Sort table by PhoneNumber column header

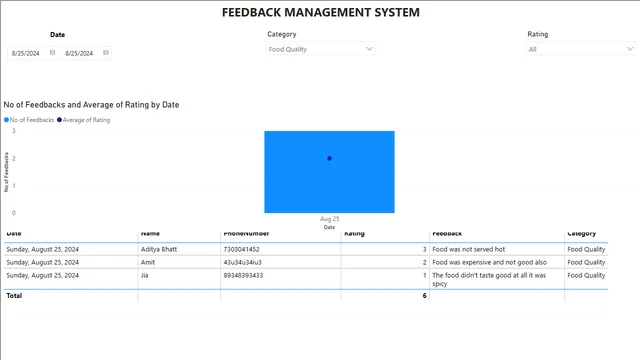click(246, 234)
